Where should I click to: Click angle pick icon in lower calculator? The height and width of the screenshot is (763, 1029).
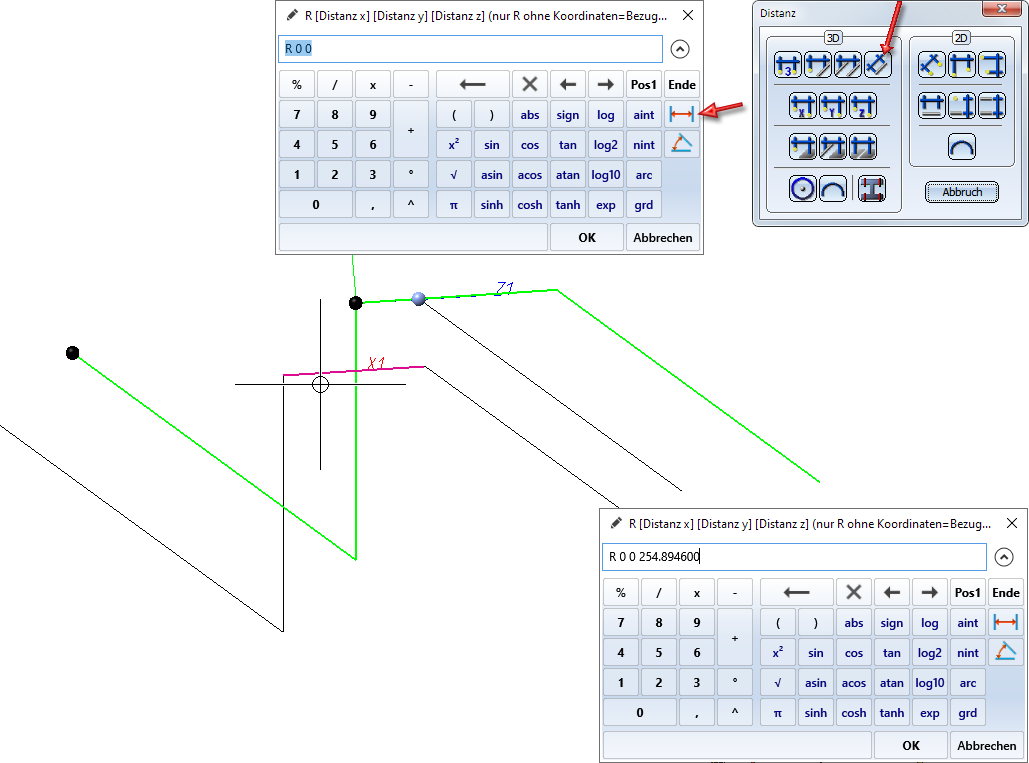coord(1005,652)
